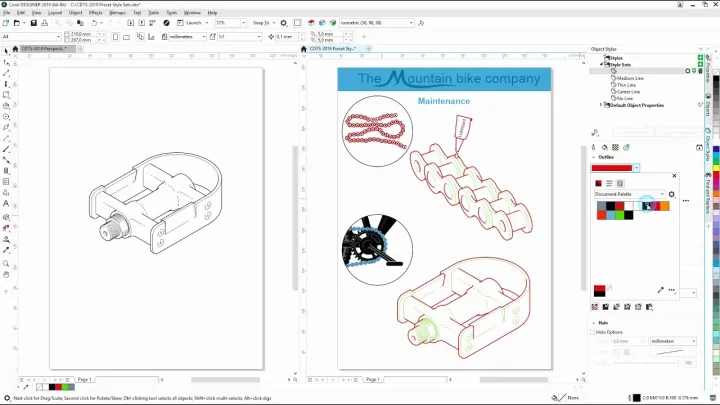Click the New document icon

pos(6,22)
